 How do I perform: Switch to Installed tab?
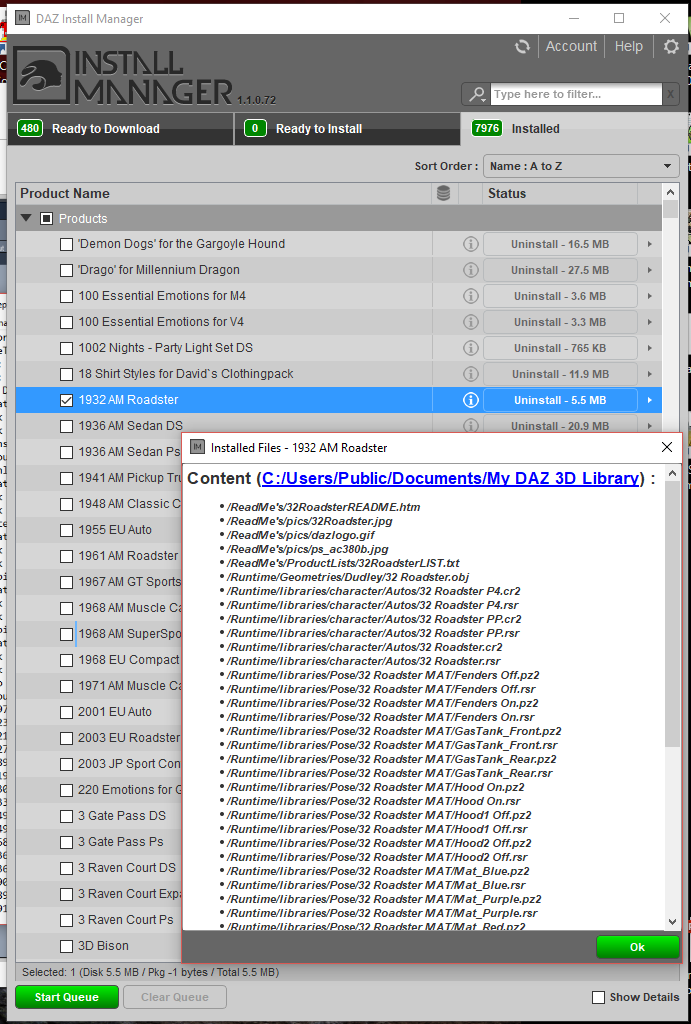[x=573, y=129]
